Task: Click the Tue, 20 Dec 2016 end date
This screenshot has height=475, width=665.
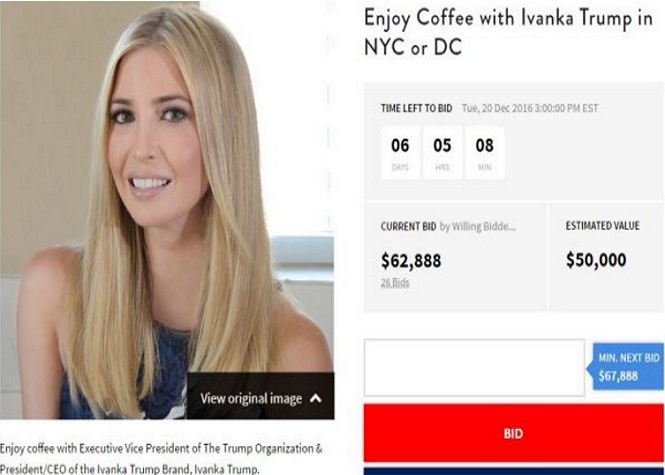Action: tap(530, 109)
